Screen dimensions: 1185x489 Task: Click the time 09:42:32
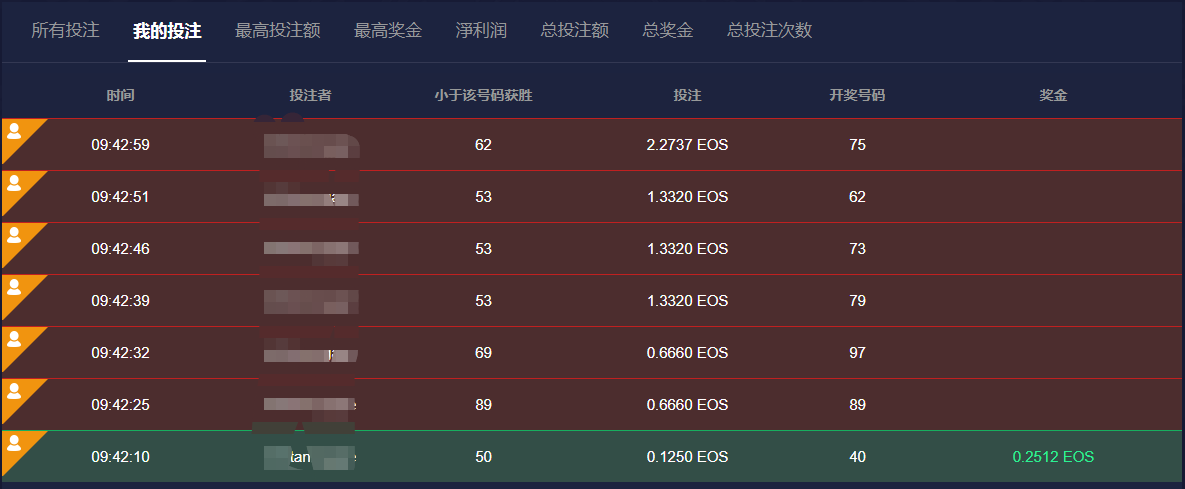point(120,353)
